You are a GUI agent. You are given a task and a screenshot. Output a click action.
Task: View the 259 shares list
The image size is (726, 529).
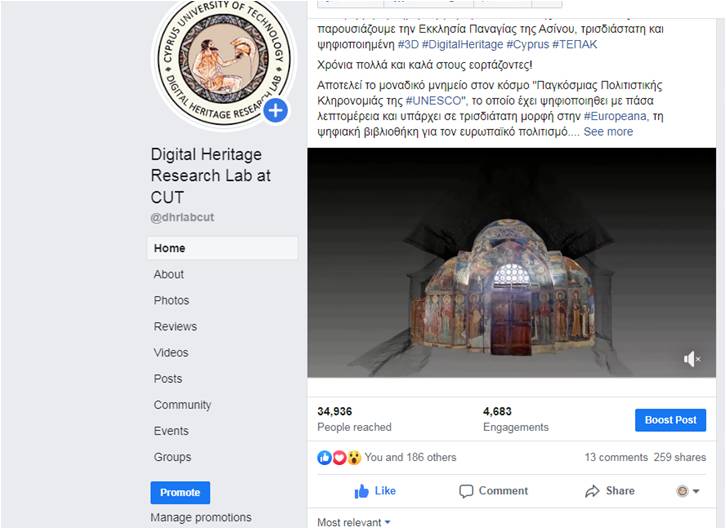(x=680, y=457)
